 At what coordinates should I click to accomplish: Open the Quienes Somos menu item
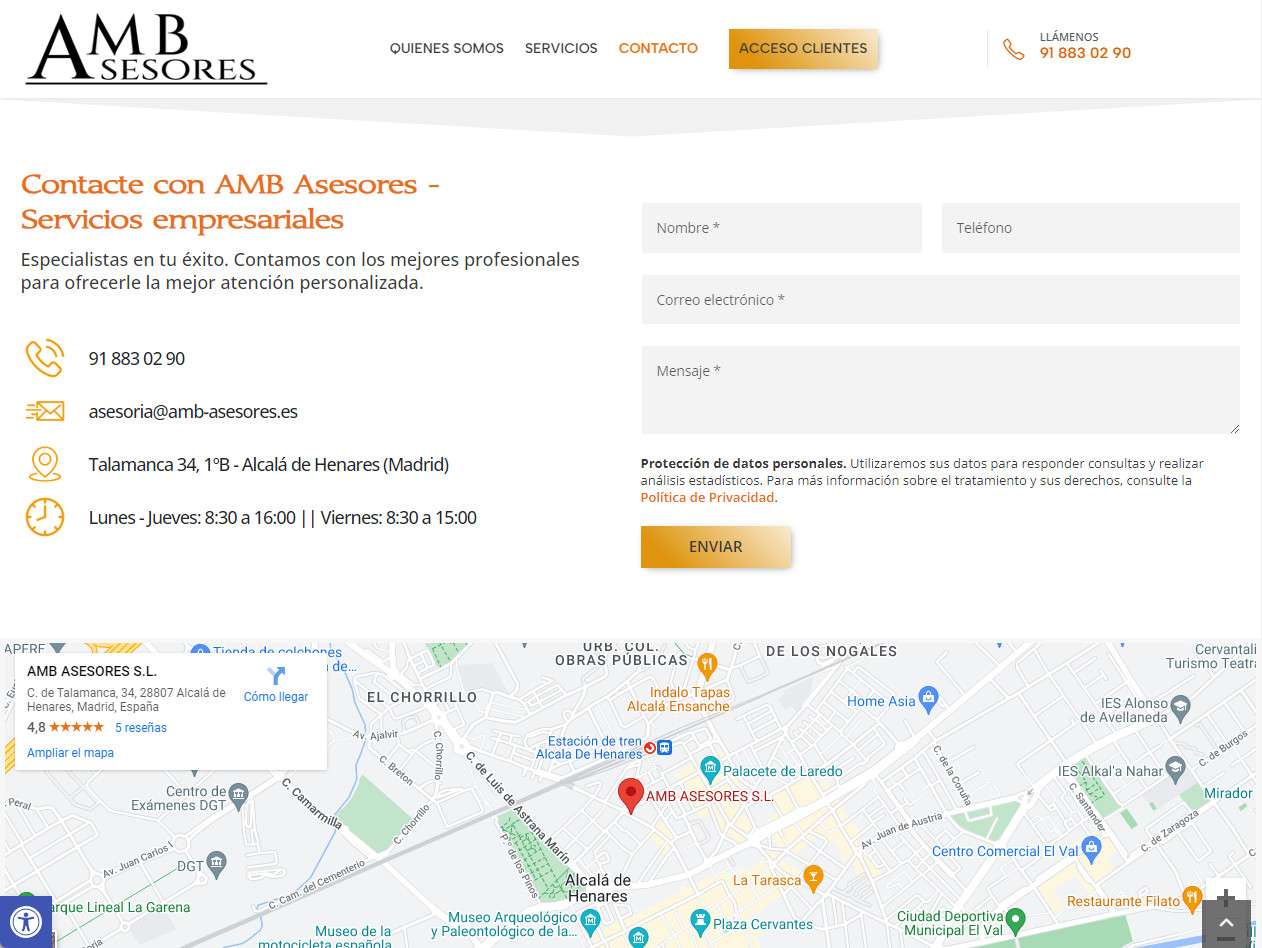coord(446,48)
